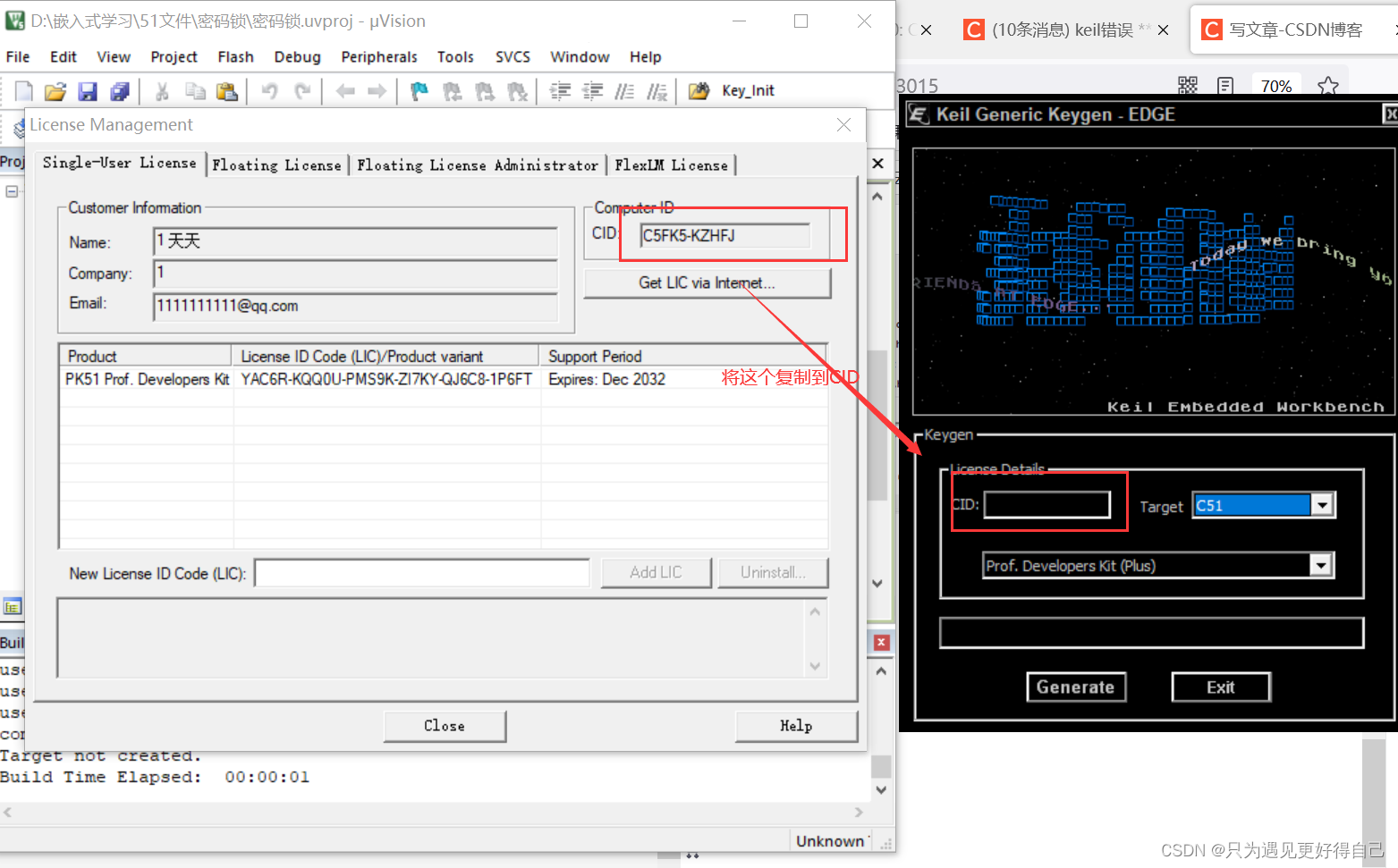The width and height of the screenshot is (1398, 868).
Task: Click the Build Output scroll down arrow
Action: pyautogui.click(x=881, y=789)
